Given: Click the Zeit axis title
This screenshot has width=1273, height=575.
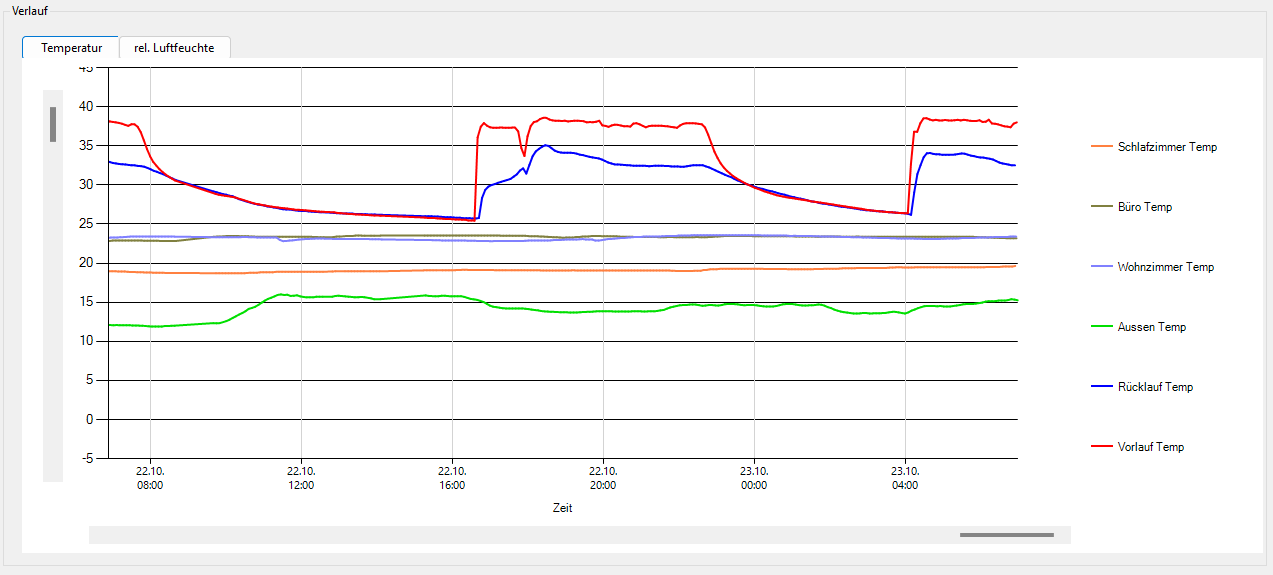Looking at the screenshot, I should coord(563,508).
